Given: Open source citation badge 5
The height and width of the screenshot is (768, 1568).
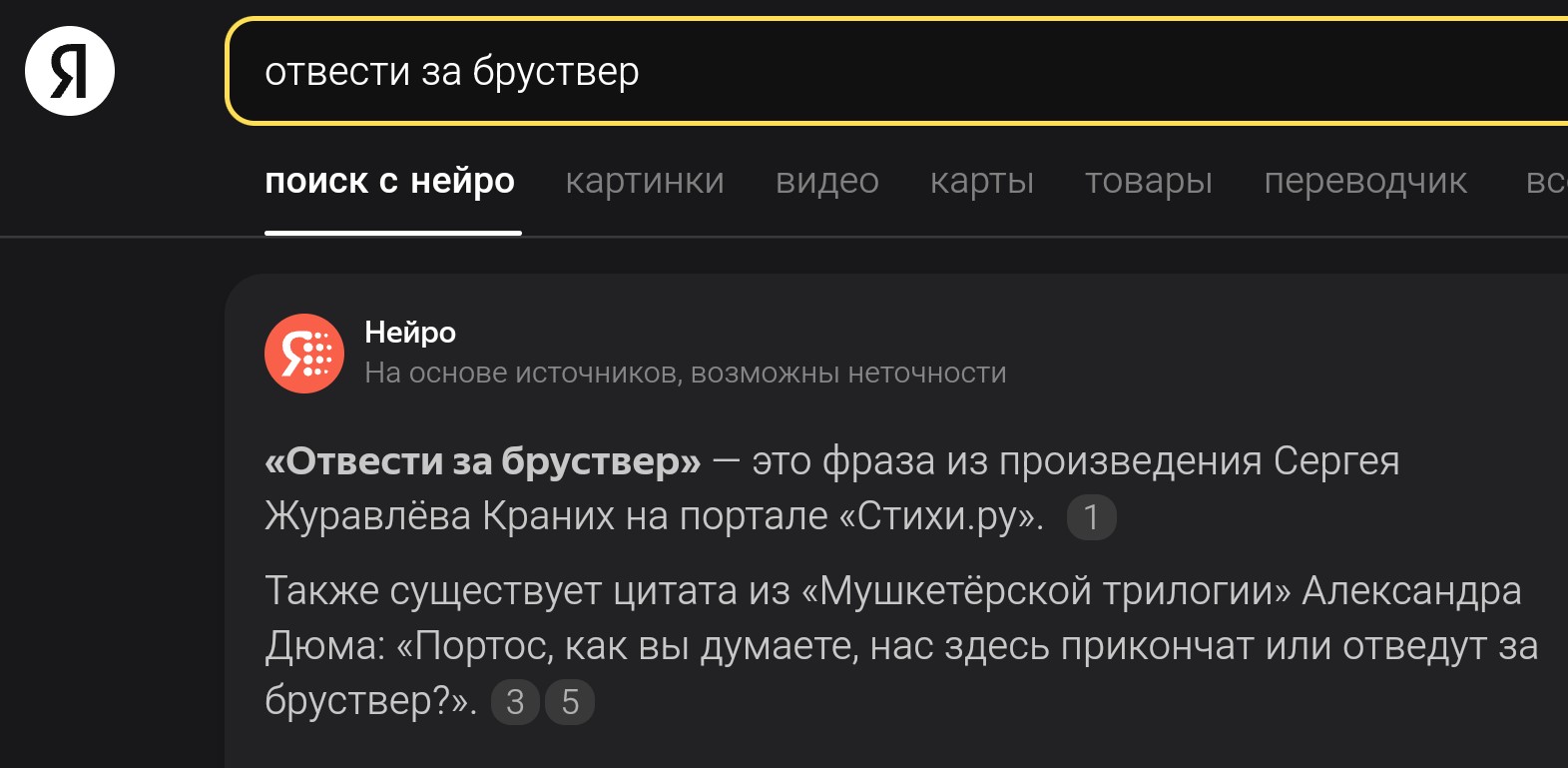Looking at the screenshot, I should point(570,702).
